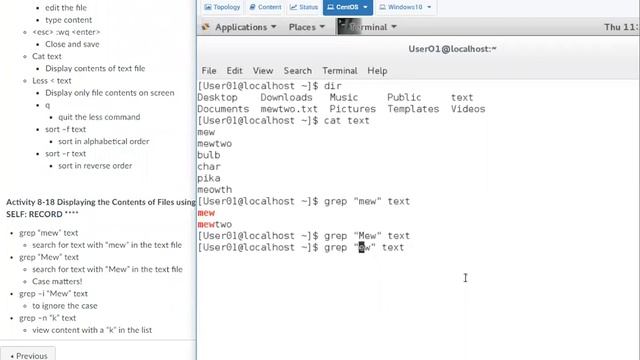Image resolution: width=640 pixels, height=360 pixels.
Task: Click the clock showing Thu 11
Action: click(620, 27)
